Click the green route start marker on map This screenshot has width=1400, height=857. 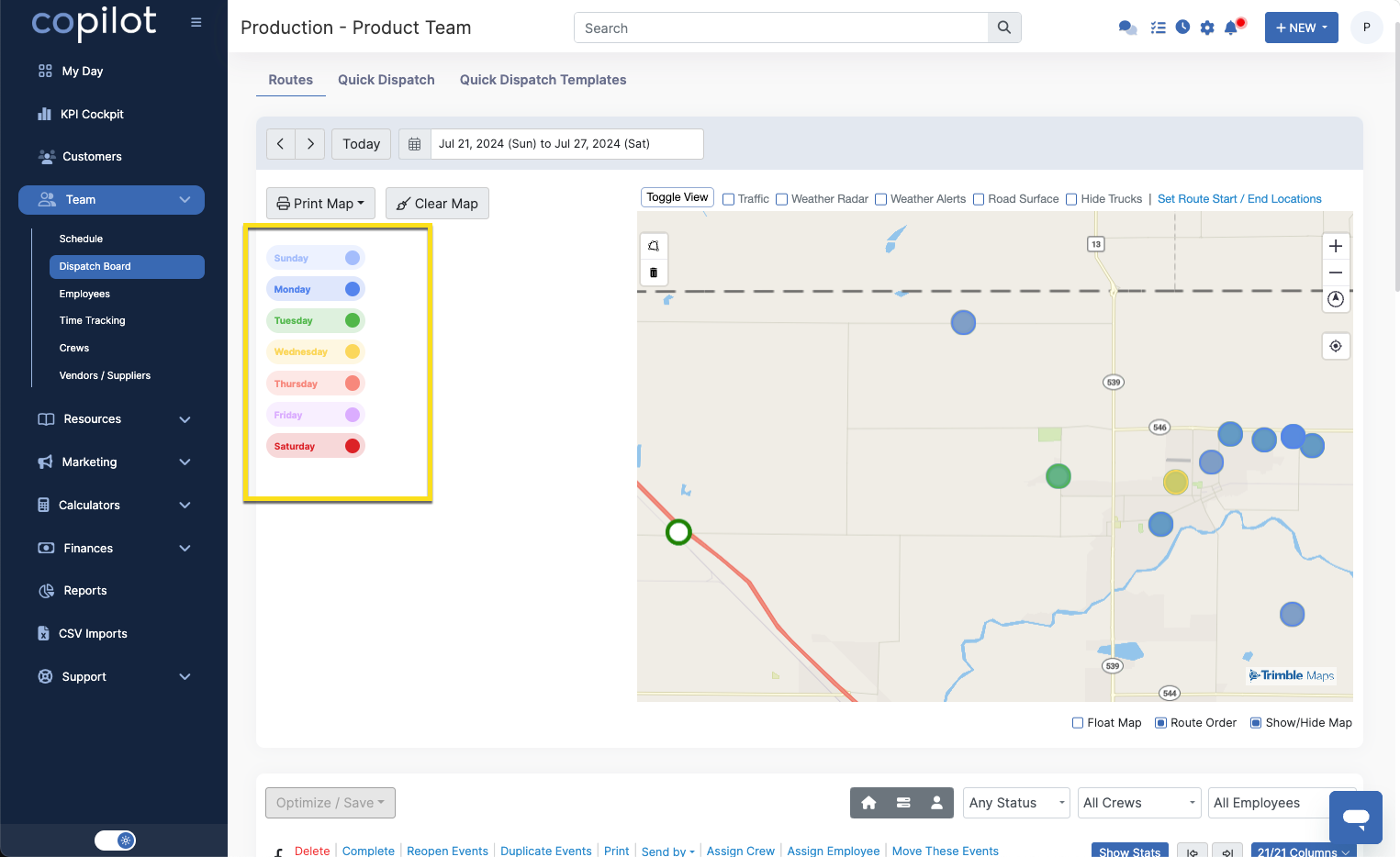pyautogui.click(x=678, y=532)
